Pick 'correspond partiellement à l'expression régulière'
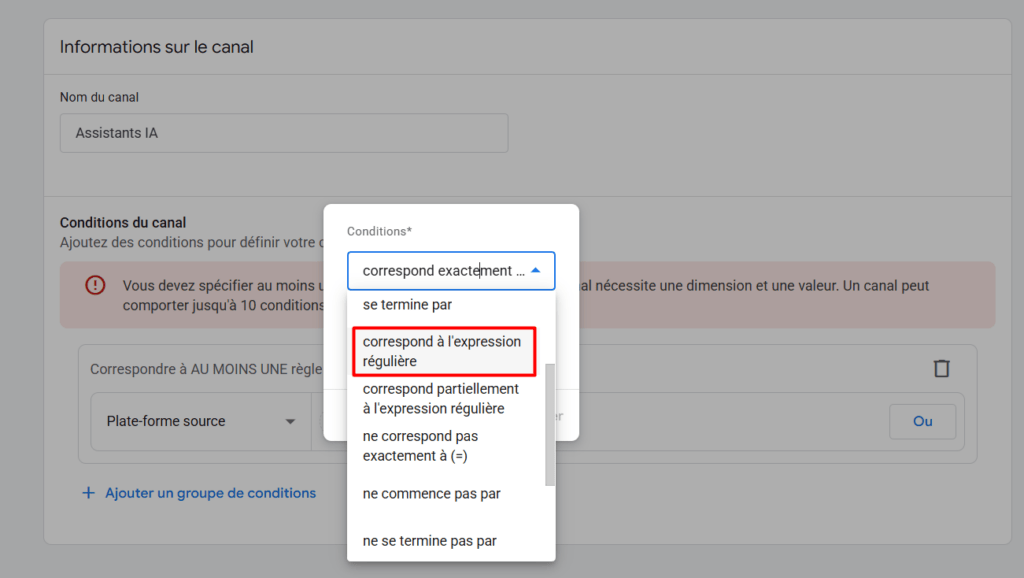 coord(446,398)
